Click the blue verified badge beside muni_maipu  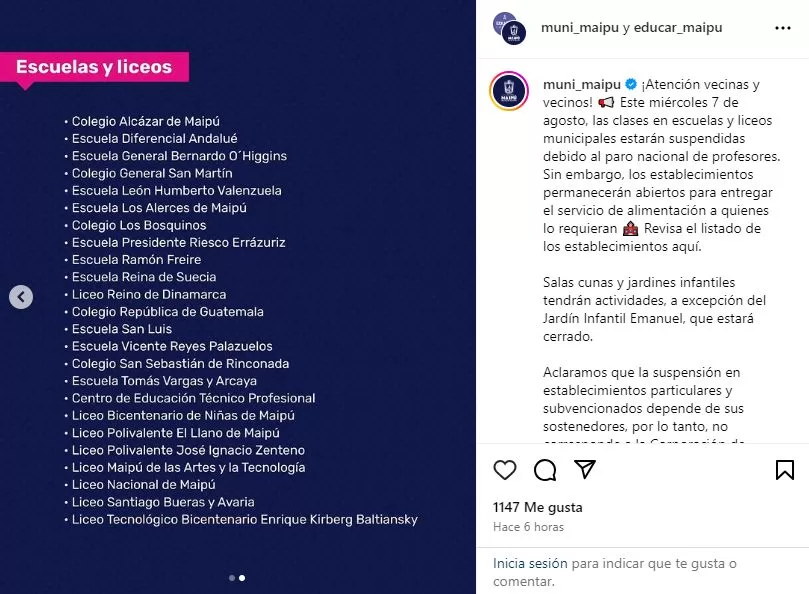click(631, 85)
